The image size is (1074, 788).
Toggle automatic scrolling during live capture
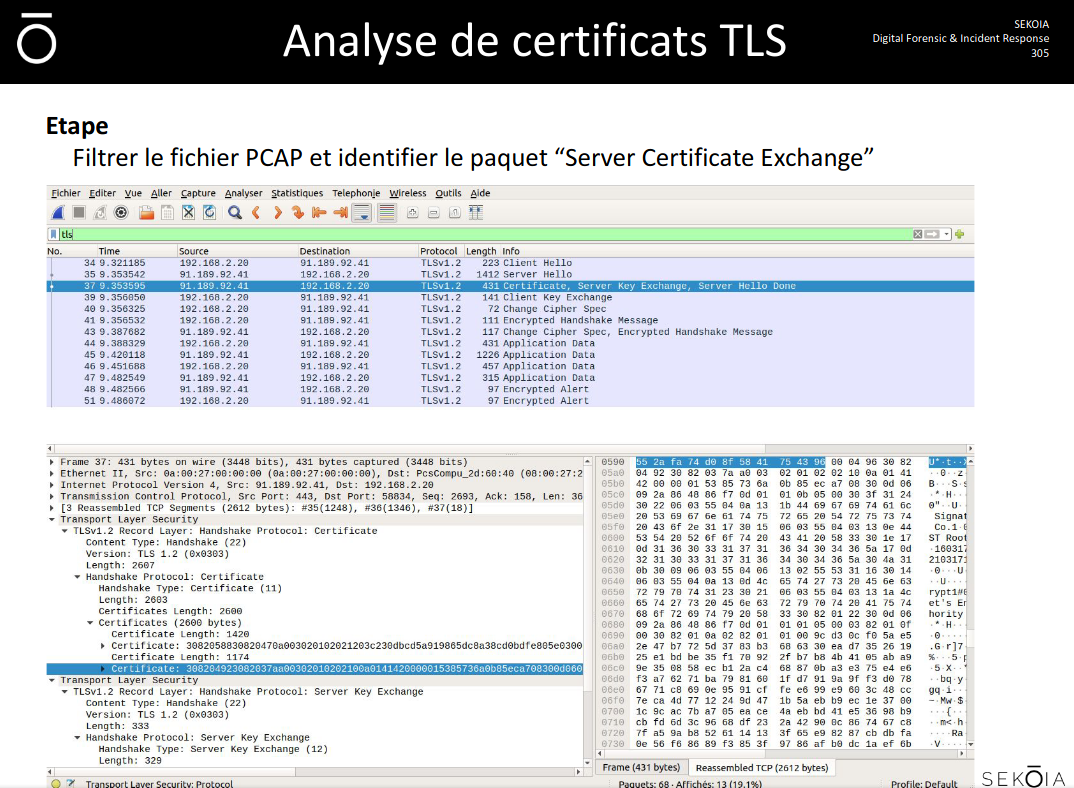[x=361, y=212]
